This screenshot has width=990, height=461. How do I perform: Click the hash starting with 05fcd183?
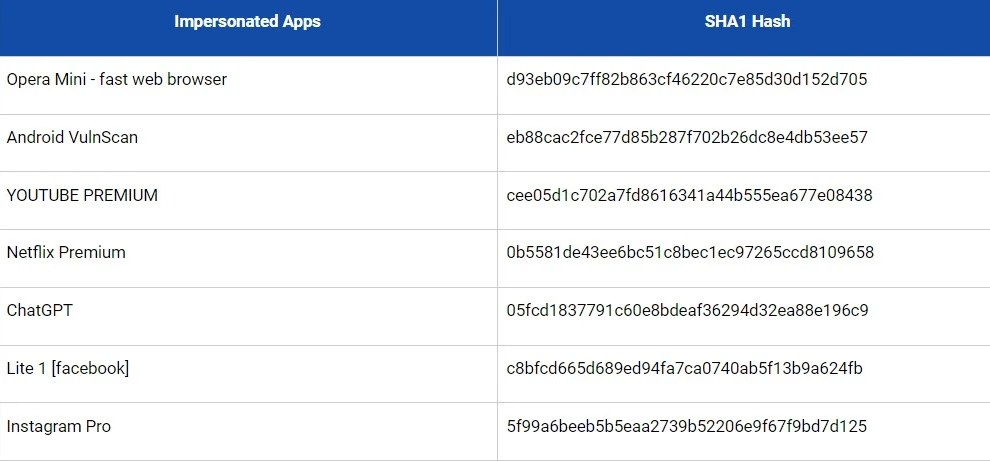coord(687,310)
